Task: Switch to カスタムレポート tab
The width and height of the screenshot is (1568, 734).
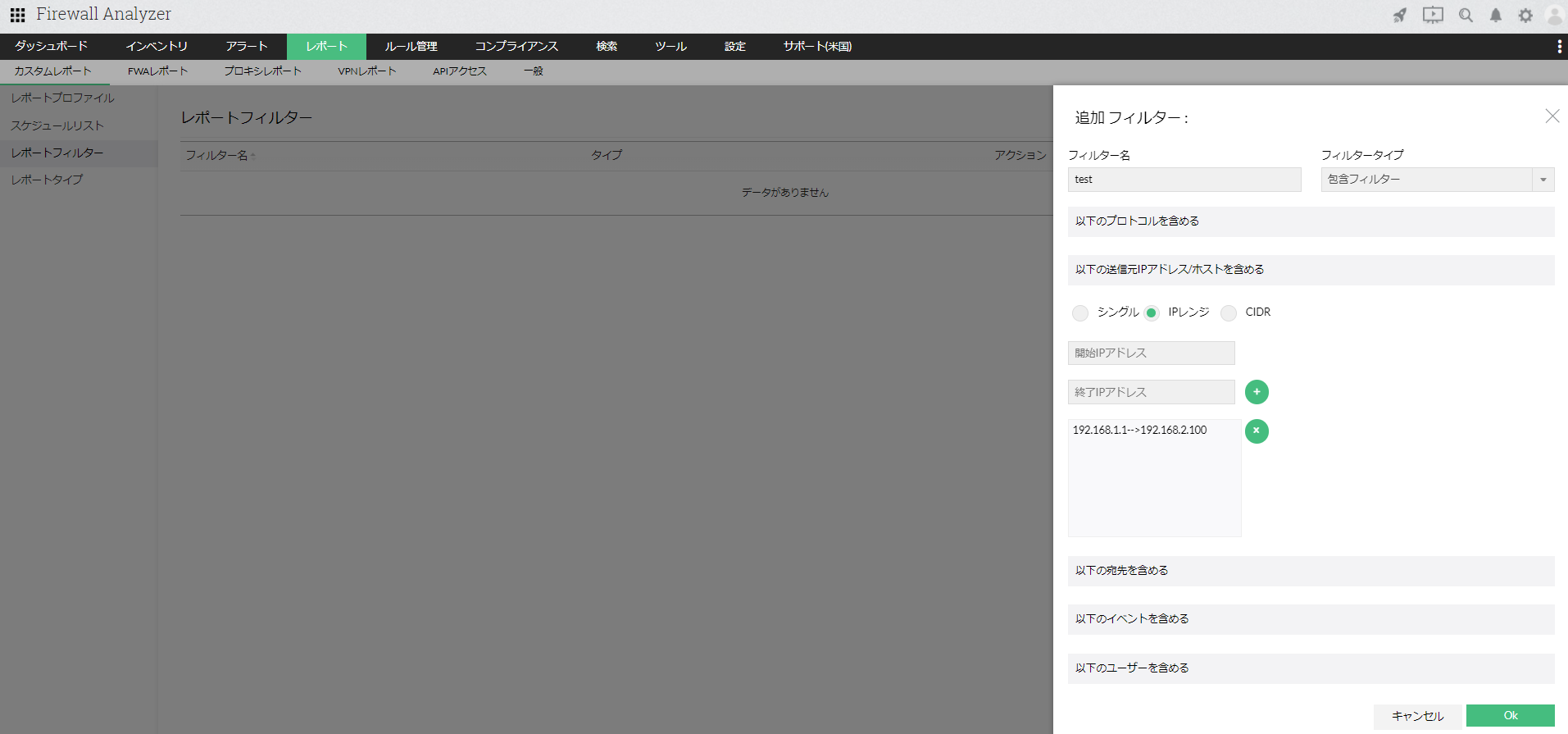Action: pos(53,71)
